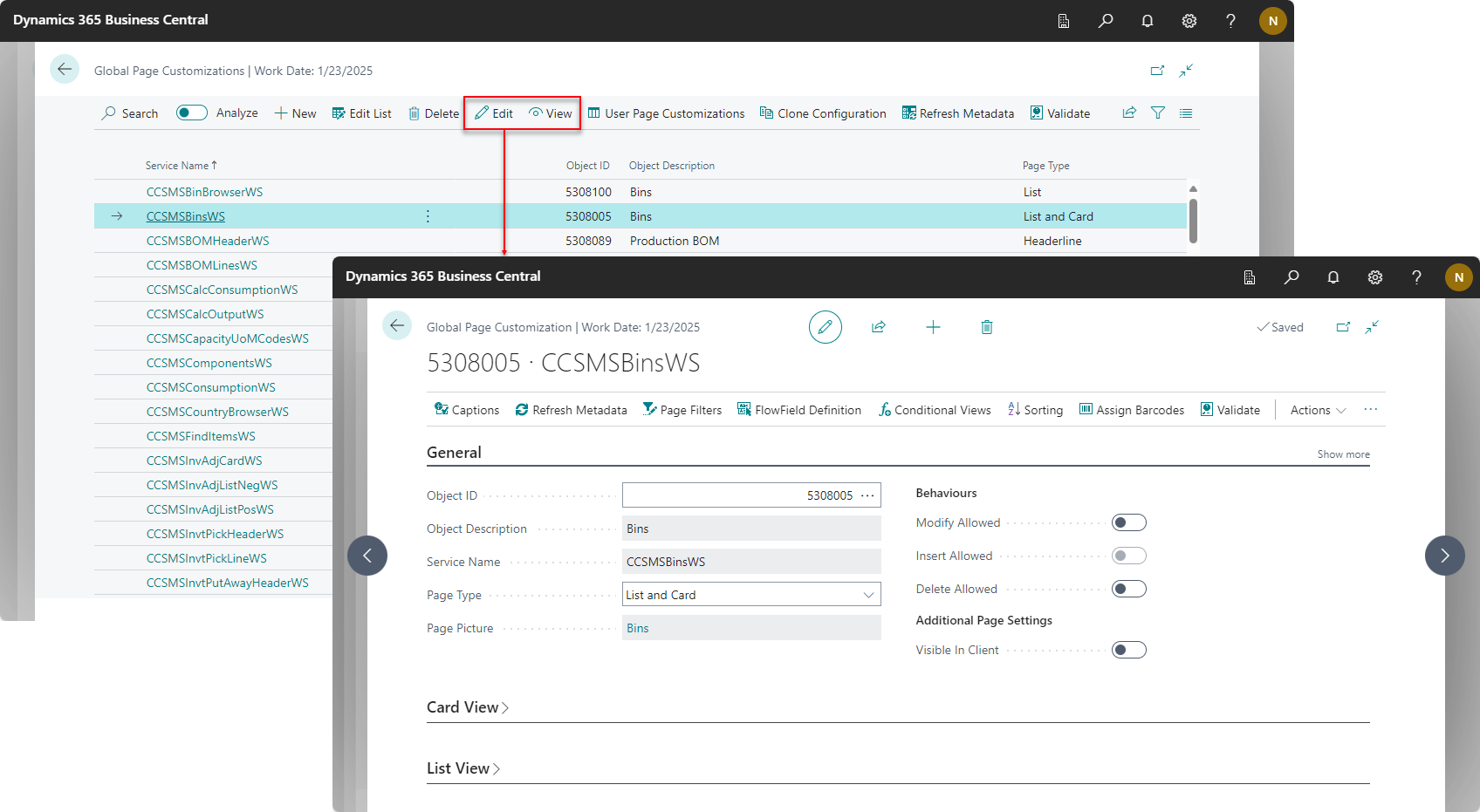
Task: Open the filter pane funnel icon
Action: coord(1157,113)
